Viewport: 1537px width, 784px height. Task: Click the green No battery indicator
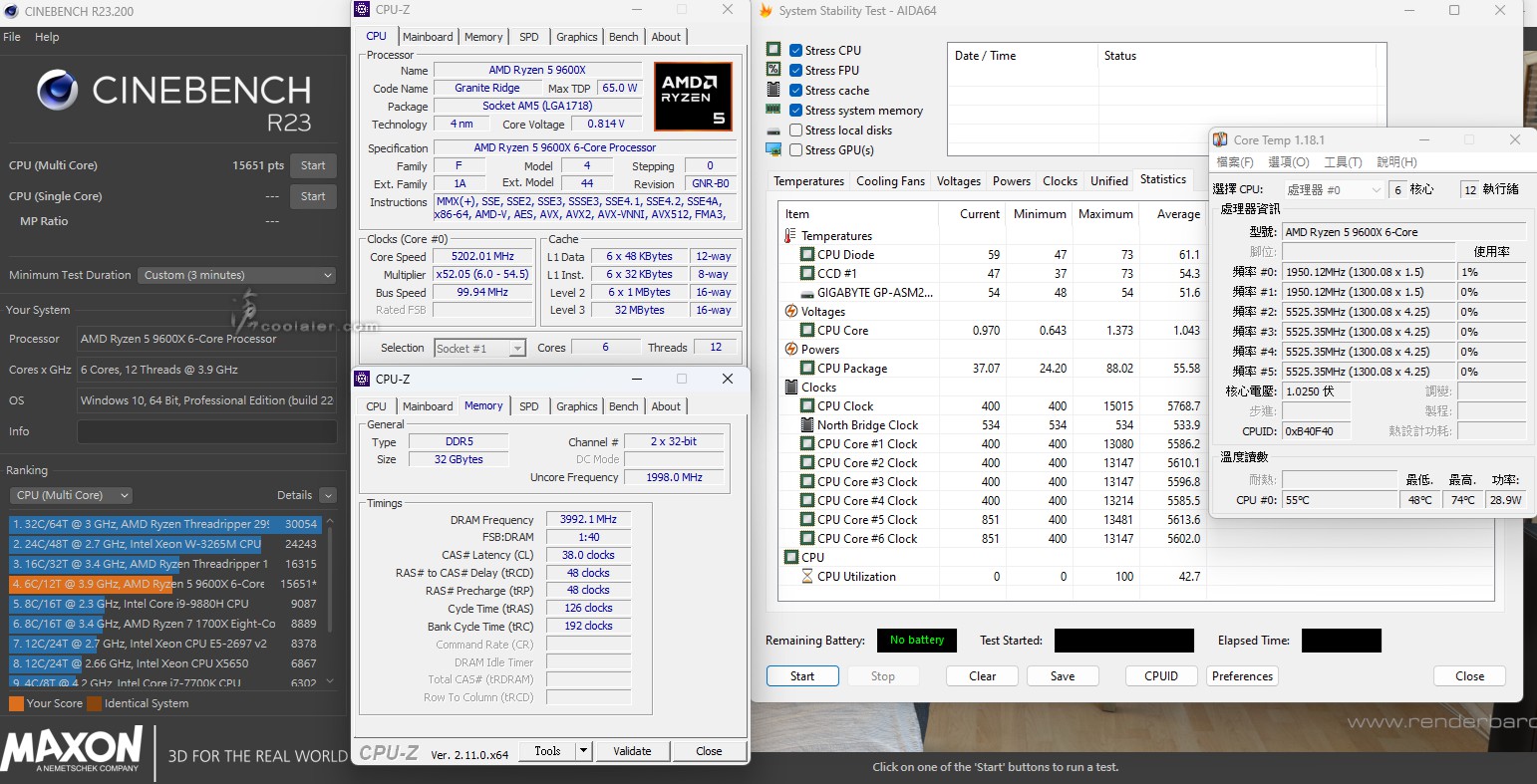(x=917, y=641)
